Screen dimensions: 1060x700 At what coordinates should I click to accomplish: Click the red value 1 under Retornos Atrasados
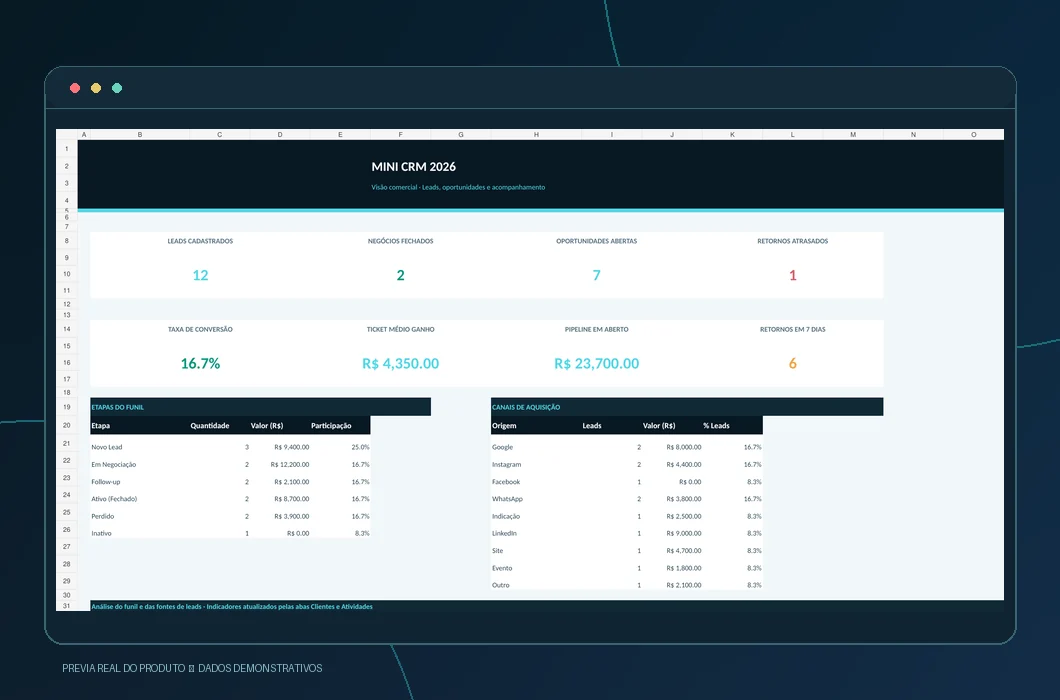point(793,275)
